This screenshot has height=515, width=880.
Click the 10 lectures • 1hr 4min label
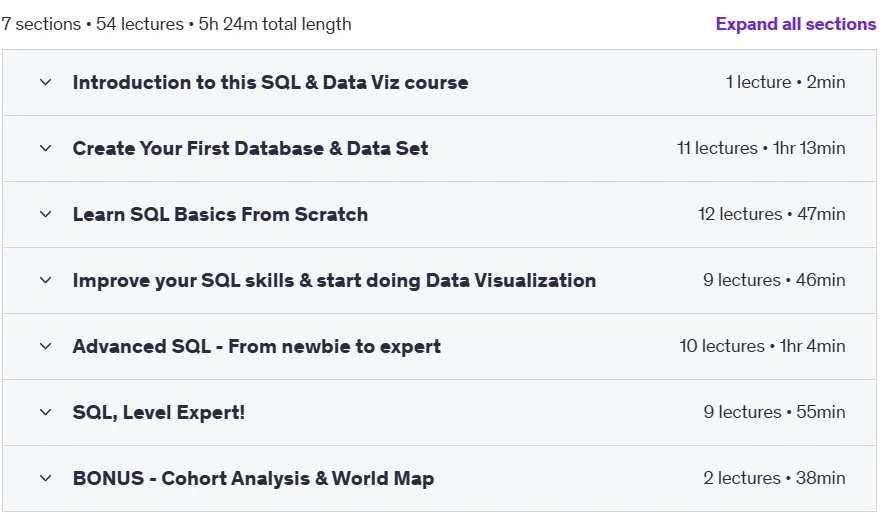click(x=762, y=346)
